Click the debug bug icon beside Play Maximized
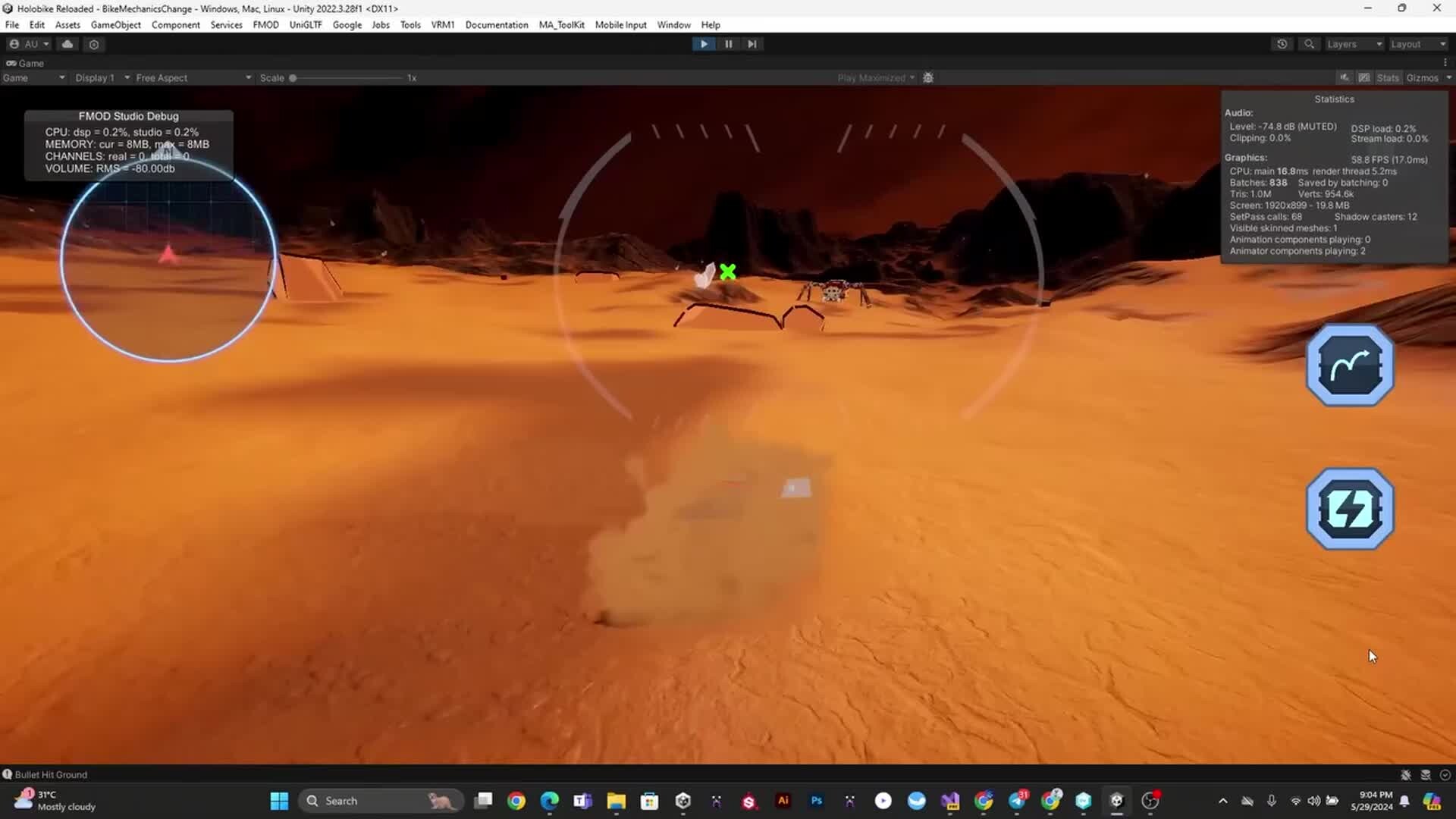 click(x=928, y=77)
